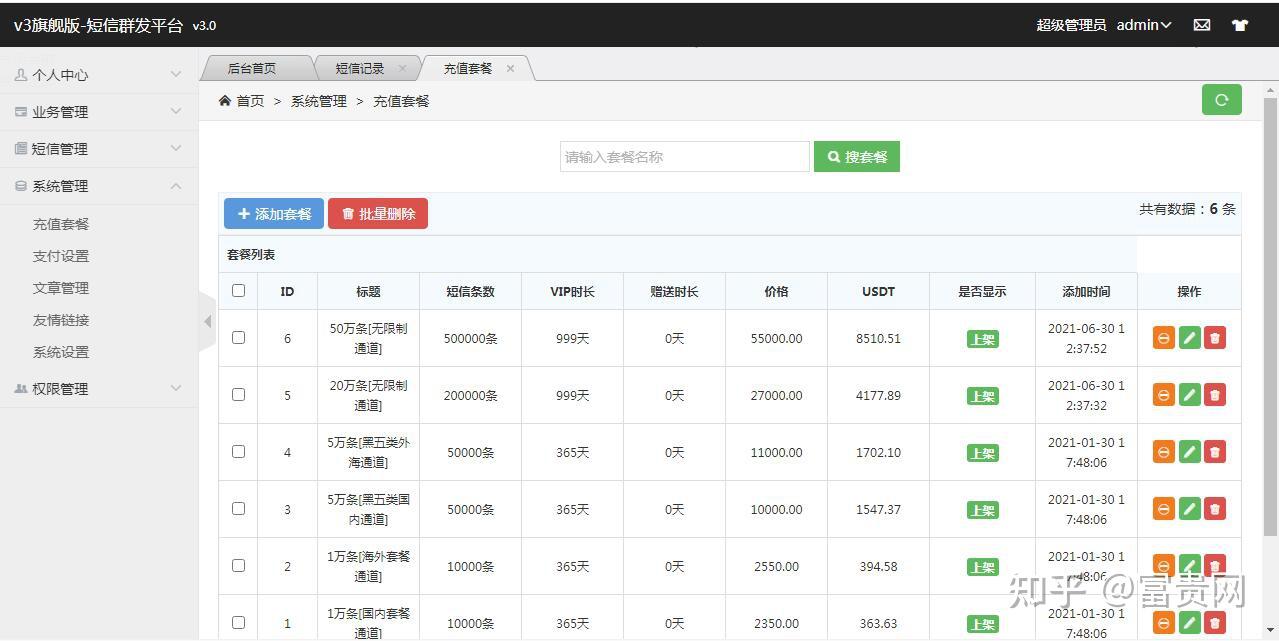The width and height of the screenshot is (1279, 641).
Task: Toggle 上架 status for package ID 3
Action: click(982, 510)
